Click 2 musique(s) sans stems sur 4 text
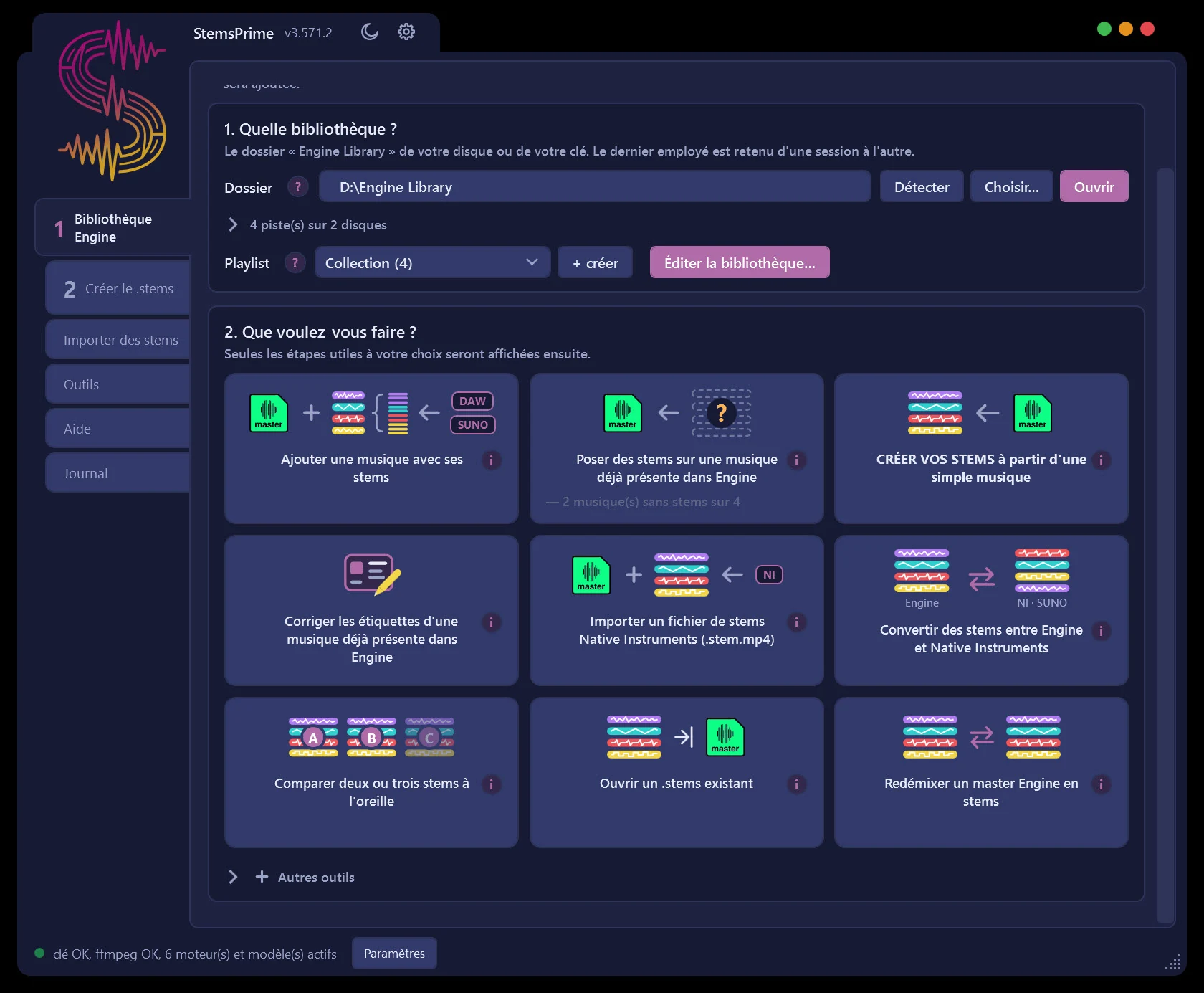 [x=651, y=502]
